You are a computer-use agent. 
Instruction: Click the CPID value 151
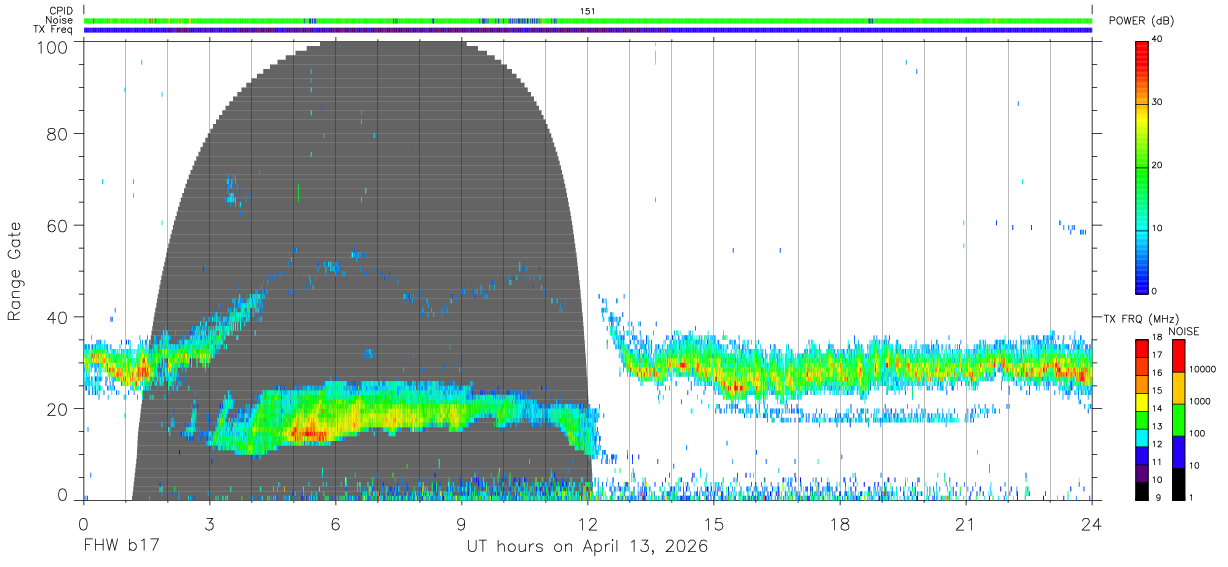click(x=588, y=11)
